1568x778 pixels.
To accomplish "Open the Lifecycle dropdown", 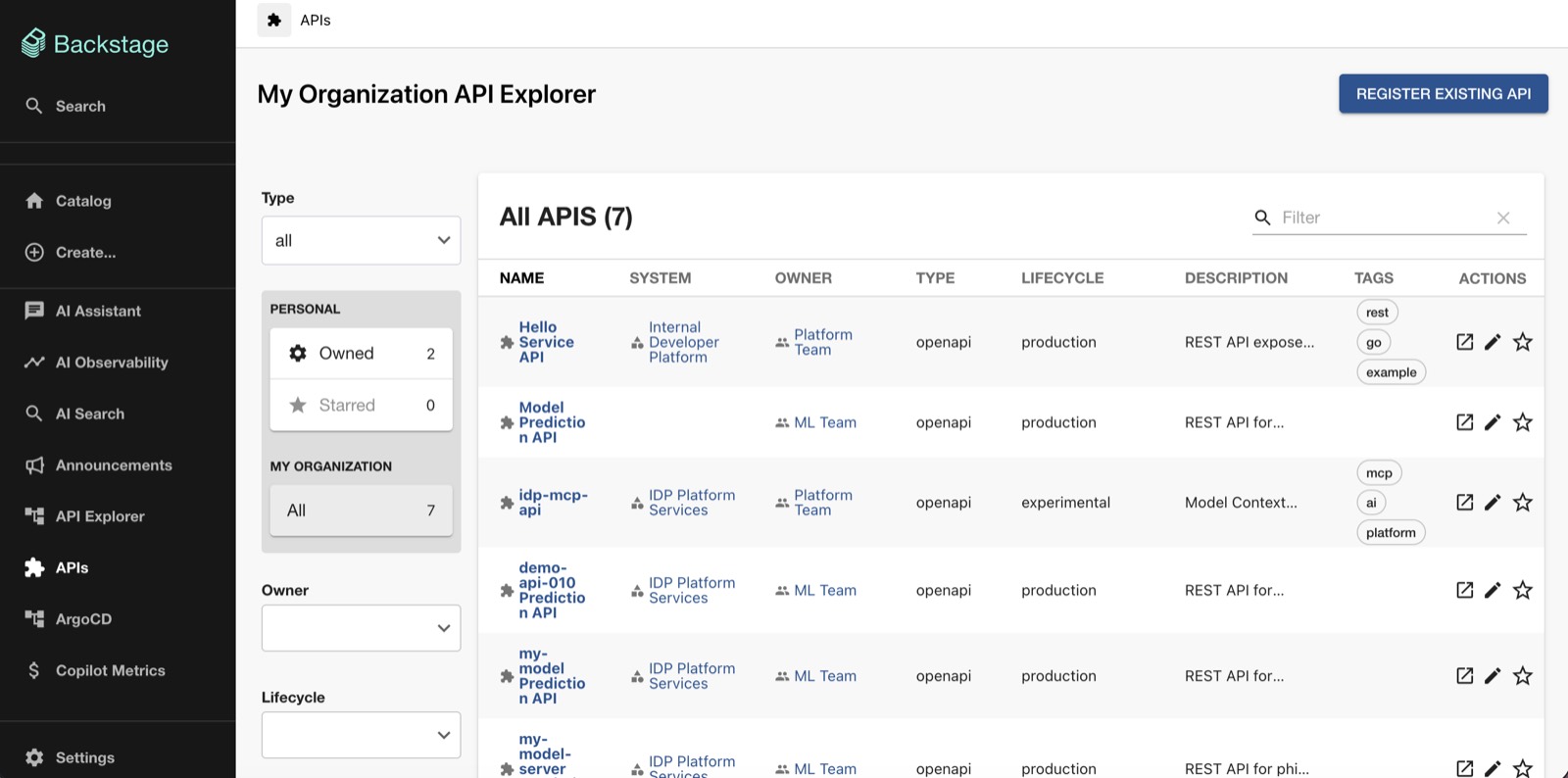I will pyautogui.click(x=361, y=735).
